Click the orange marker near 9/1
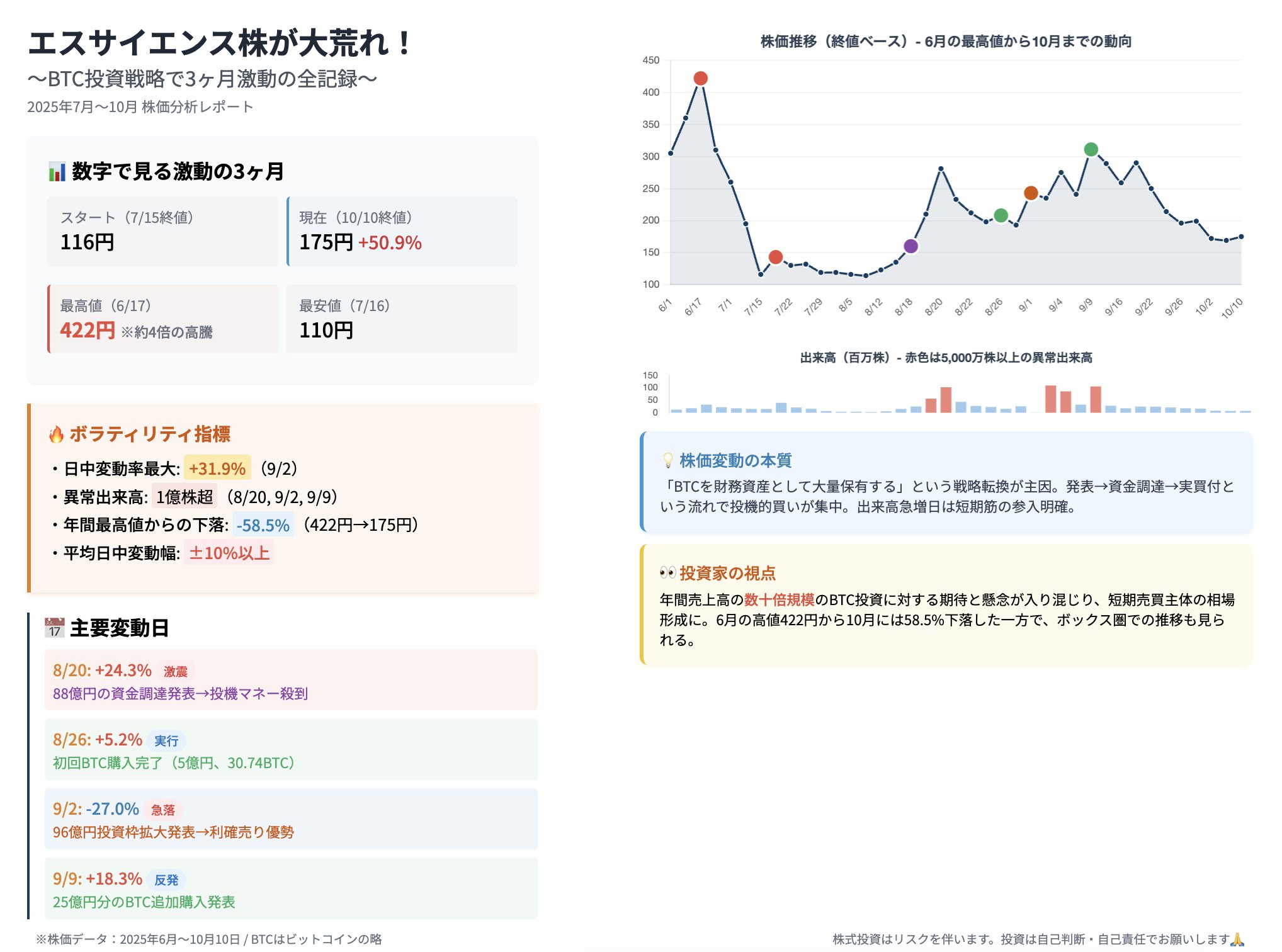 point(1031,193)
